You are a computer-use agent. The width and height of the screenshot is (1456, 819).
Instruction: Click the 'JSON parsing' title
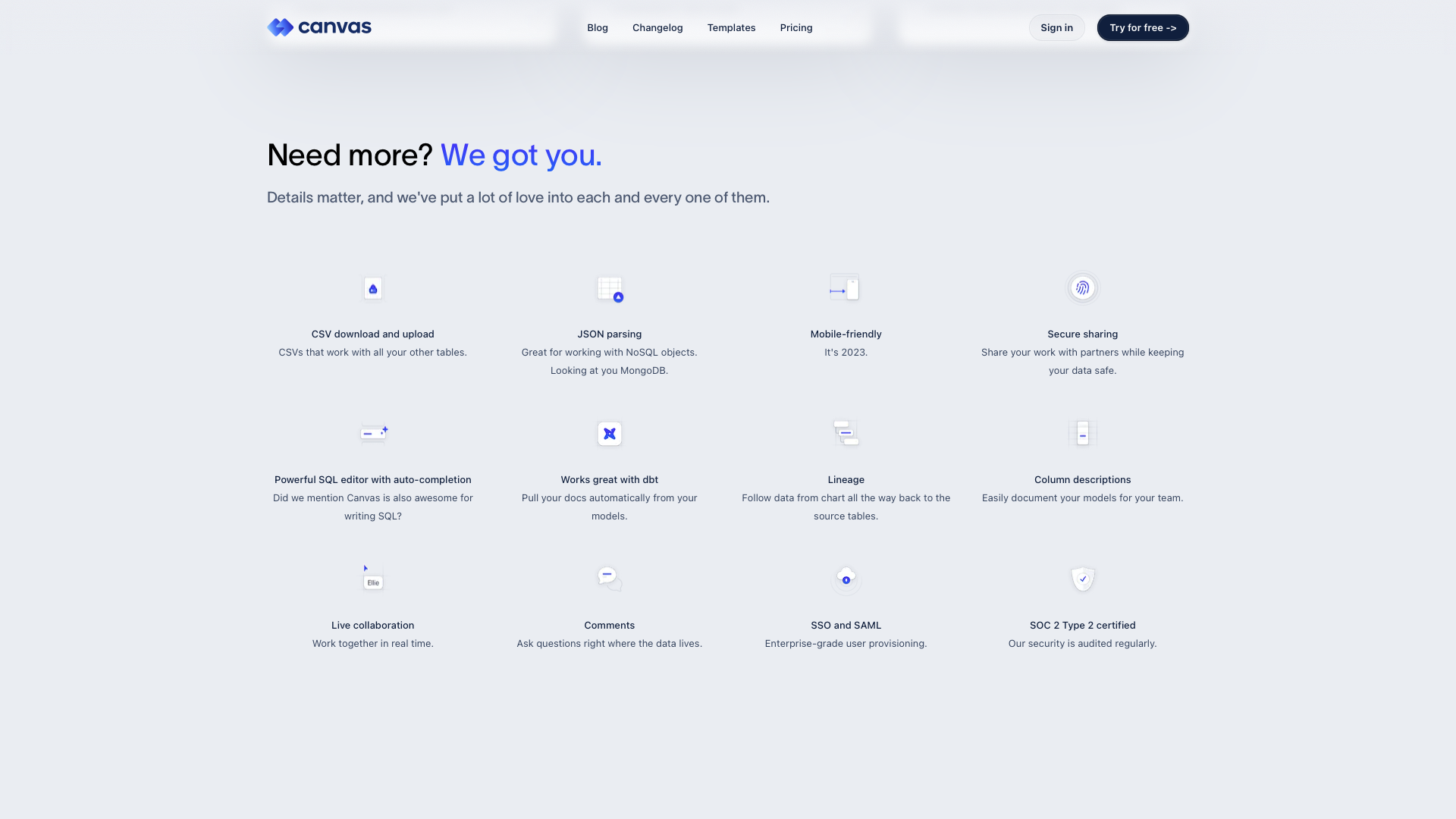click(x=610, y=334)
